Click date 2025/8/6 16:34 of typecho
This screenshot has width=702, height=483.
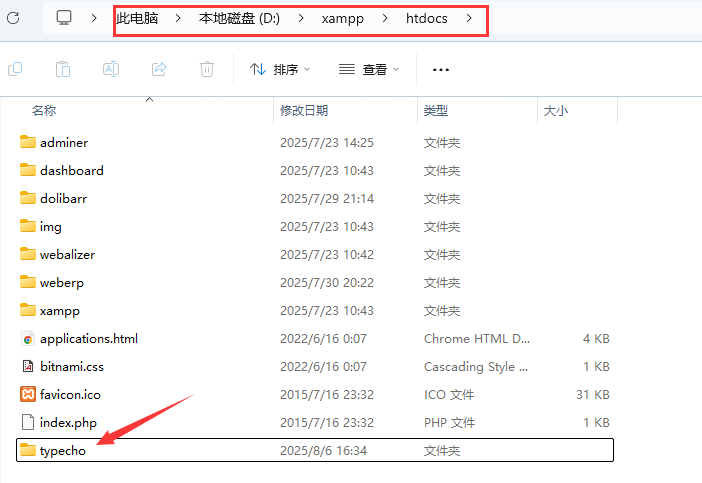coord(323,450)
